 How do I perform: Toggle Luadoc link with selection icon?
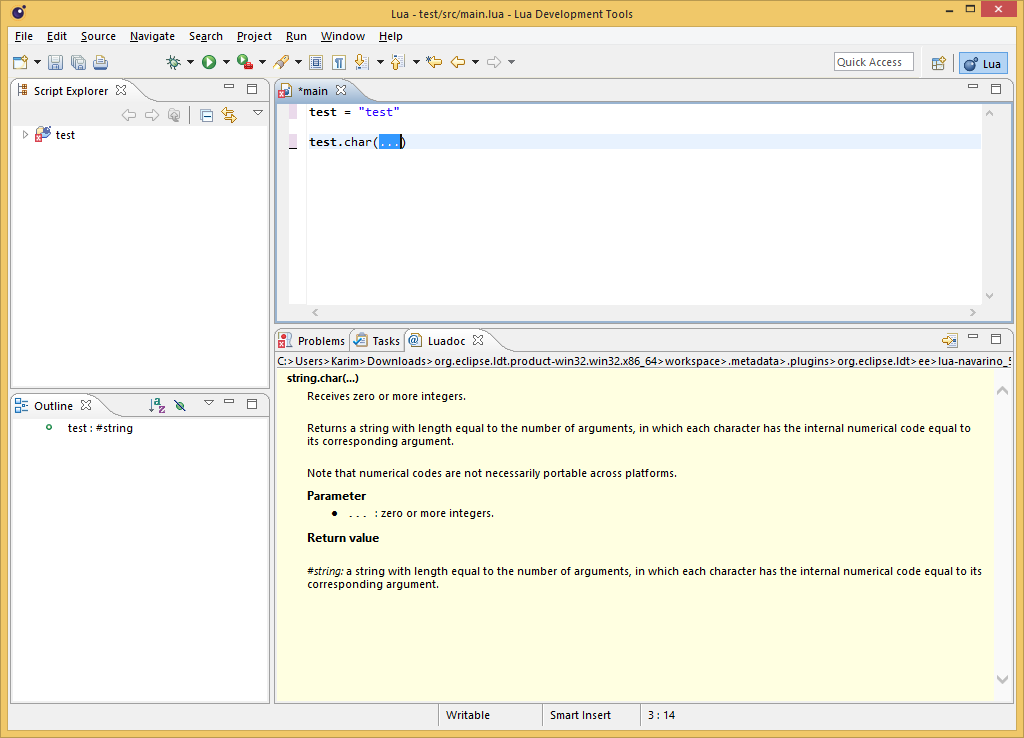coord(950,340)
